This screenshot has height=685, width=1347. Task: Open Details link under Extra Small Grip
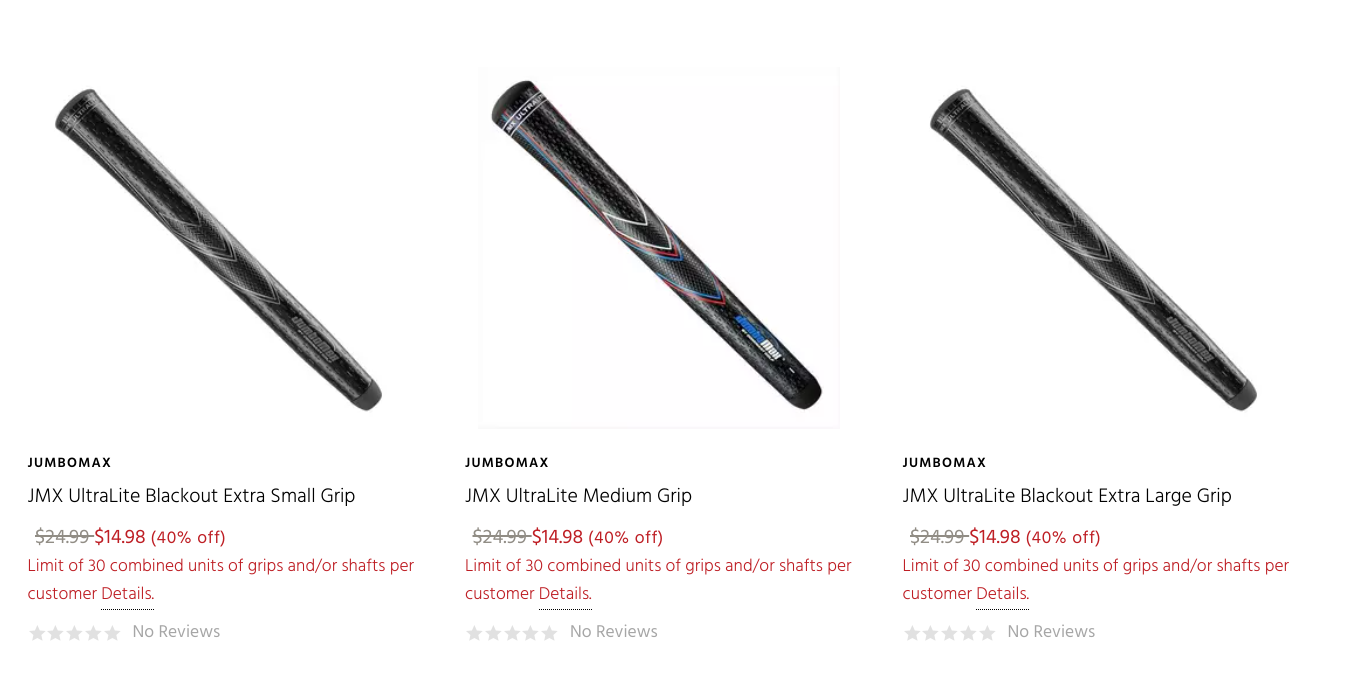pyautogui.click(x=127, y=594)
